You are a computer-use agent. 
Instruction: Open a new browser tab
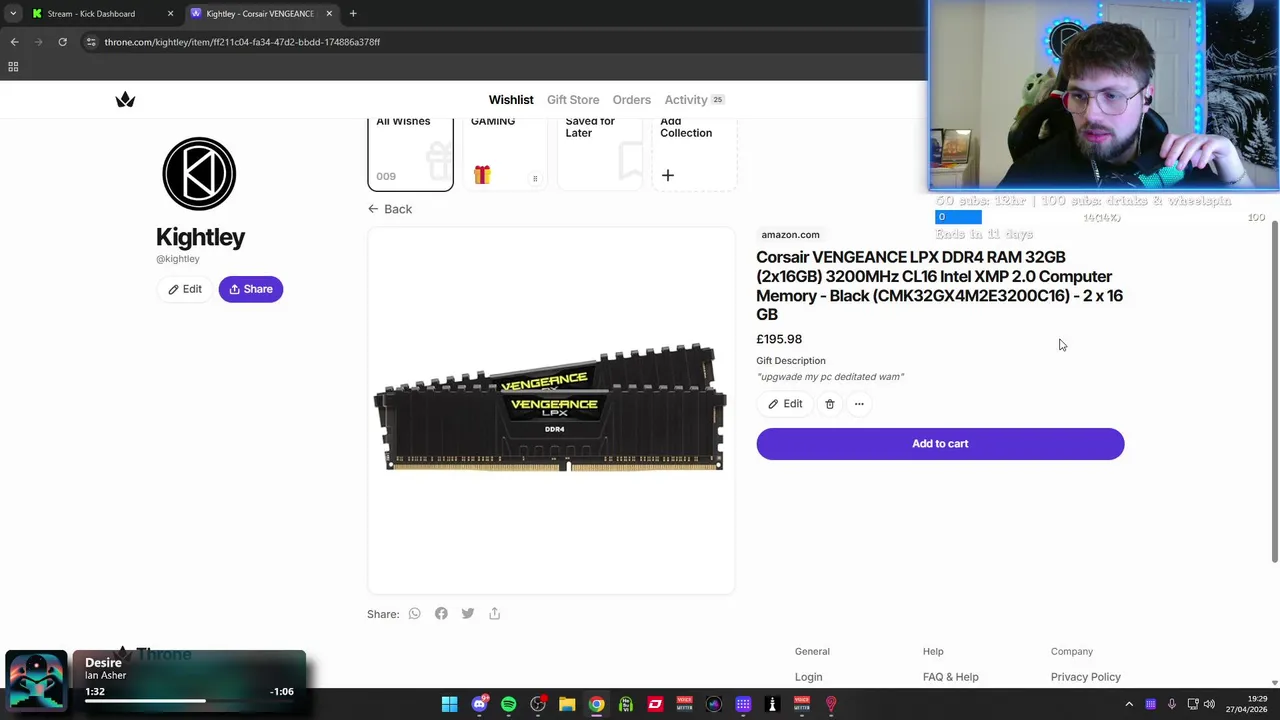tap(353, 14)
